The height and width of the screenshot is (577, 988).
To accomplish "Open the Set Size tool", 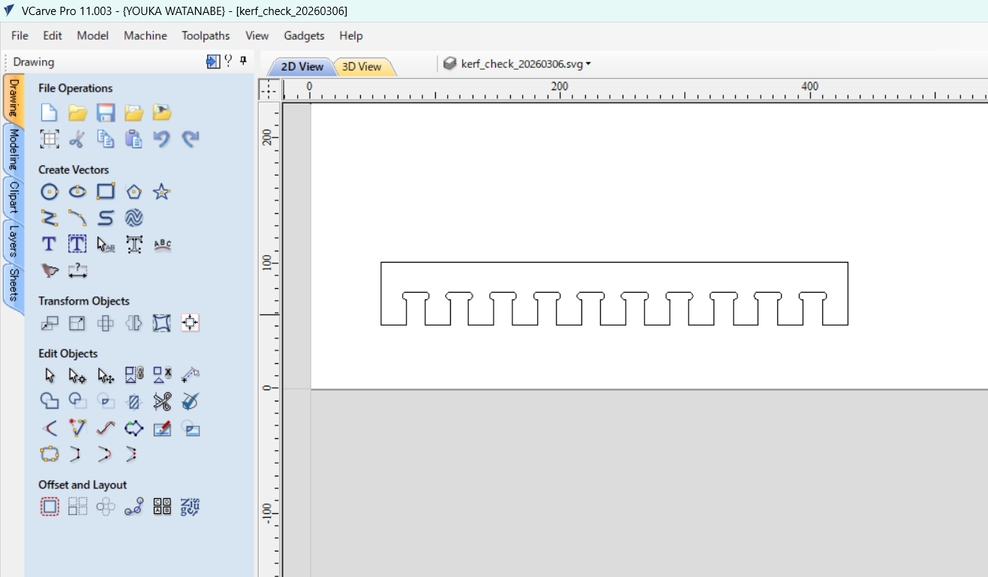I will point(78,323).
